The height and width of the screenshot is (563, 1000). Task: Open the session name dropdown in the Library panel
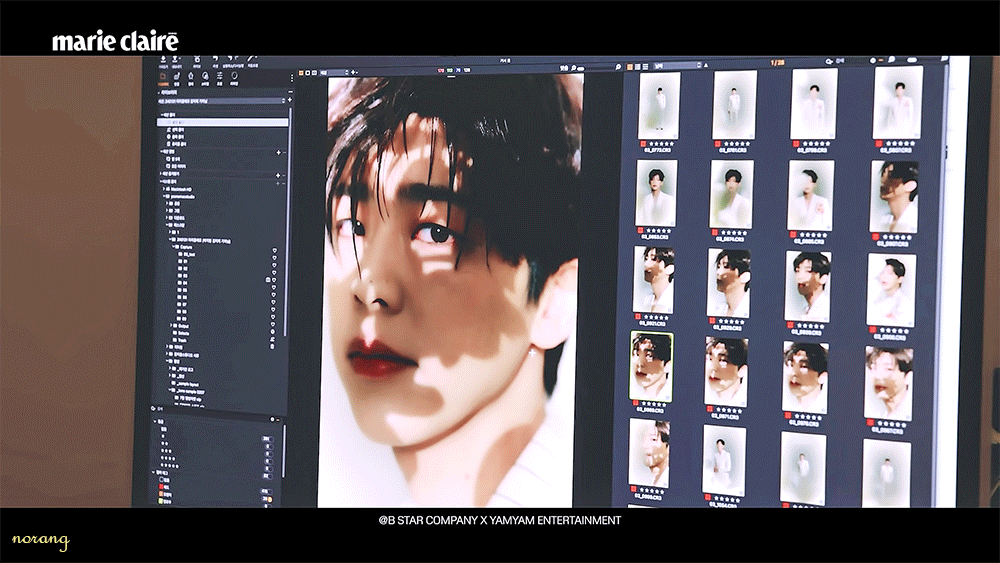221,101
